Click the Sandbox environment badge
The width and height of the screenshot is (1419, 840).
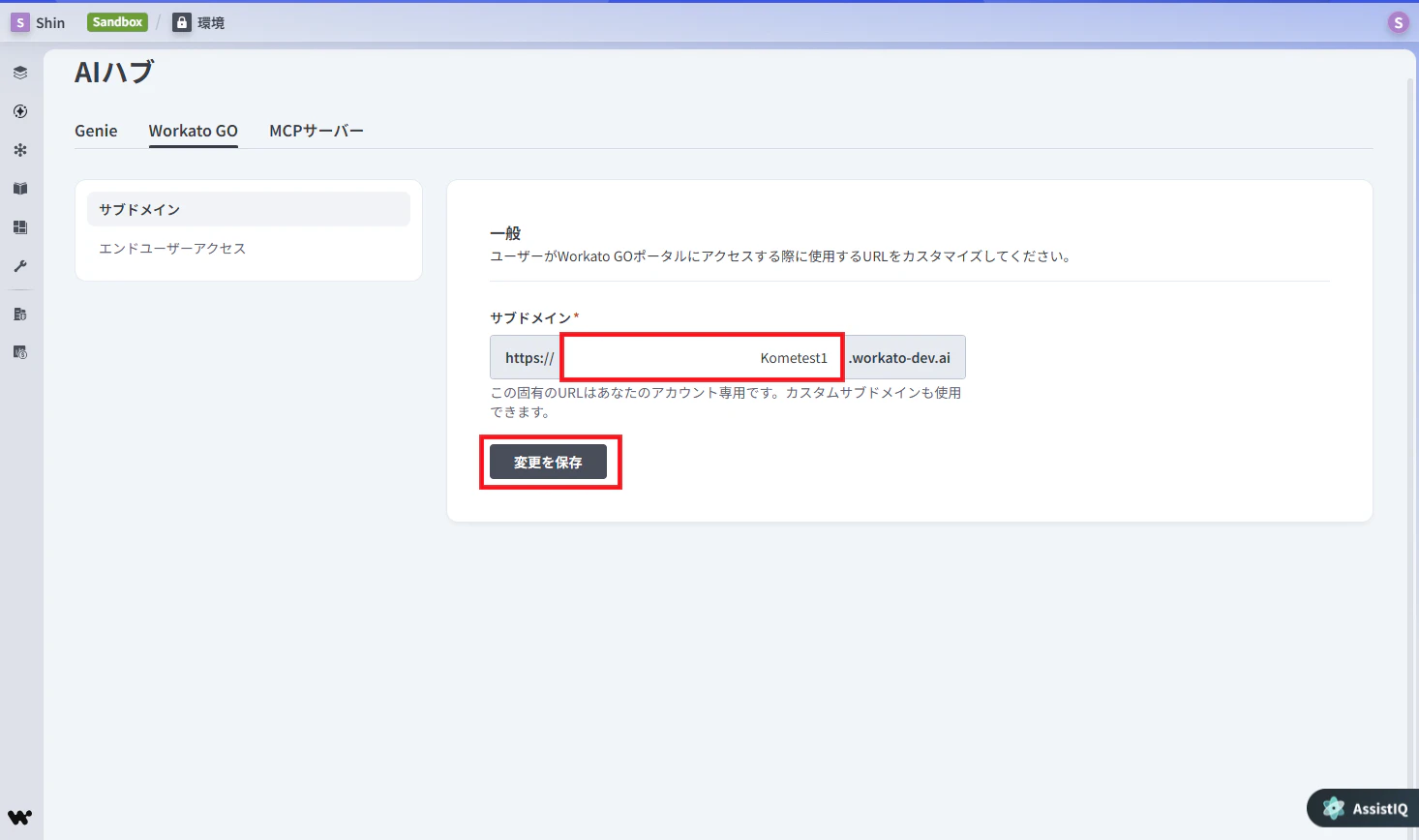coord(117,22)
